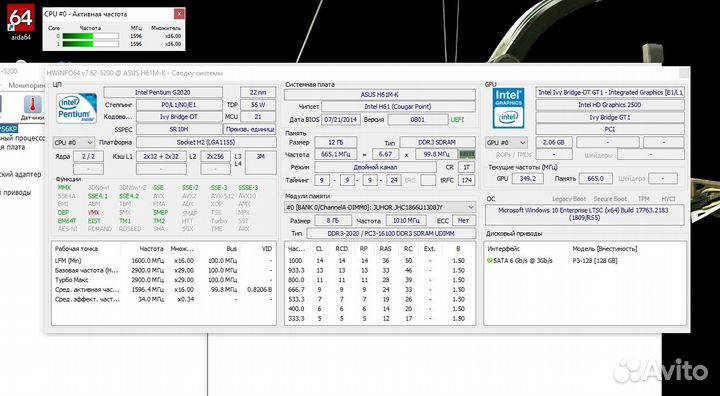The image size is (720, 396).
Task: Click the green SATA status icon
Action: [x=489, y=260]
